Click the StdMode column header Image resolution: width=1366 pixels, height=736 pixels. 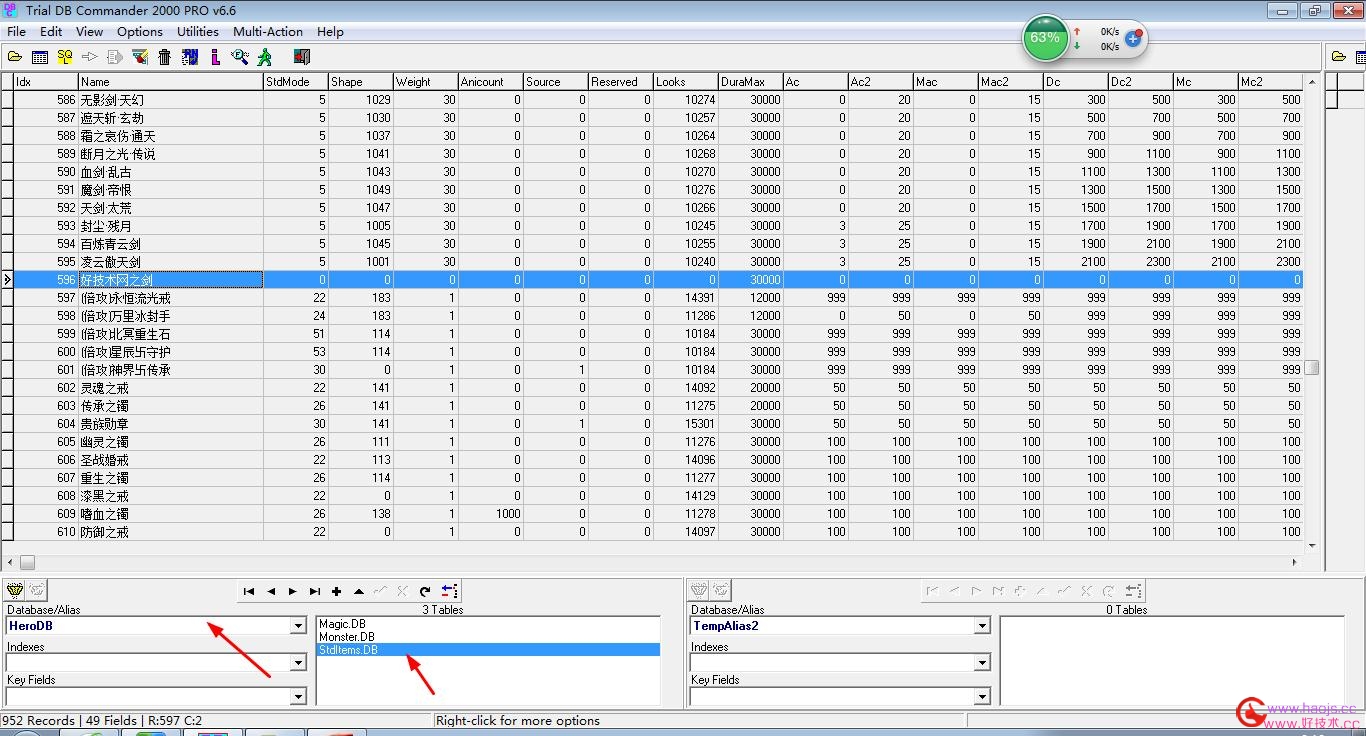pos(296,82)
